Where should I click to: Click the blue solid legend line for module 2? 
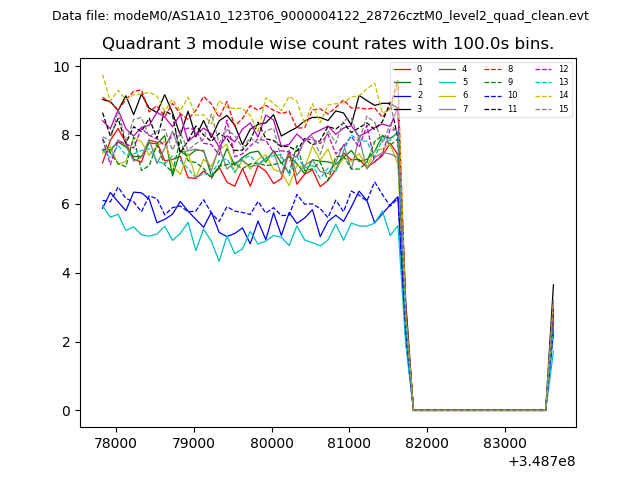403,95
